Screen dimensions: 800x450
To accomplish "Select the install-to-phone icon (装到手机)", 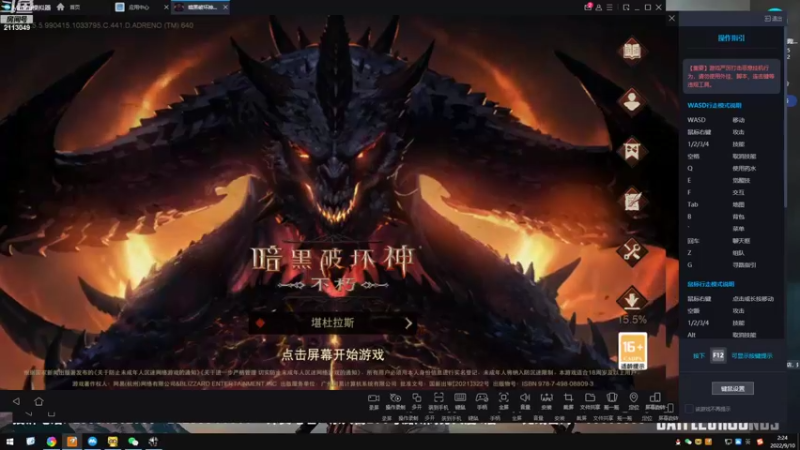I will (x=438, y=401).
